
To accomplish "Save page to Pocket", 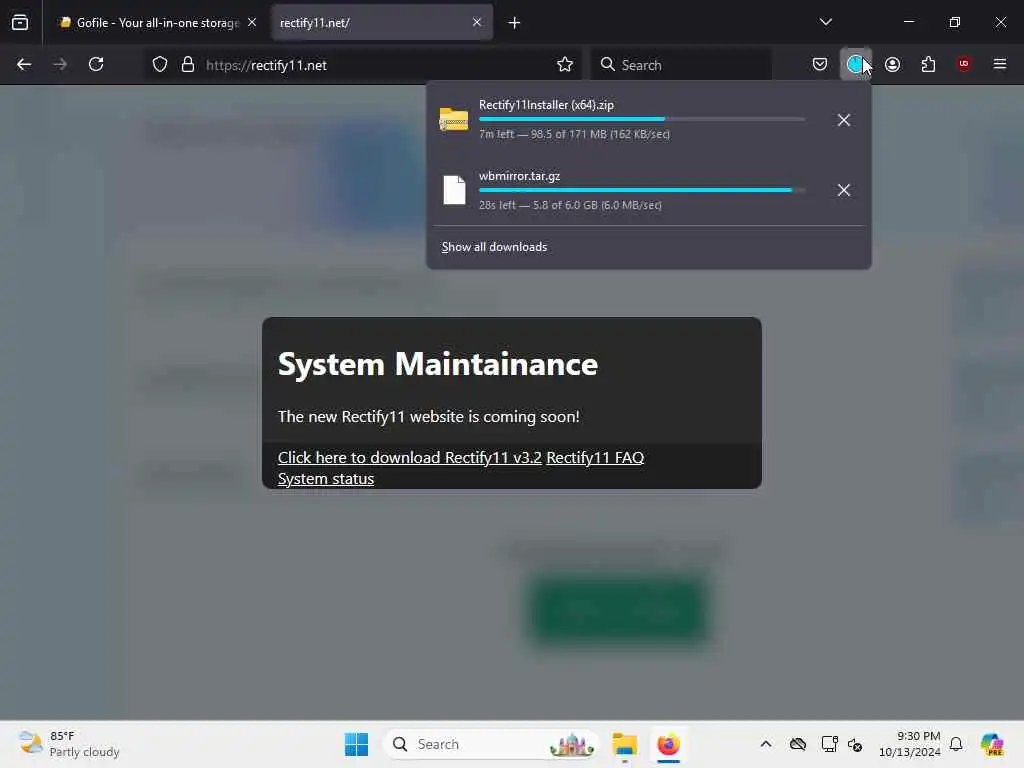I will (x=820, y=64).
